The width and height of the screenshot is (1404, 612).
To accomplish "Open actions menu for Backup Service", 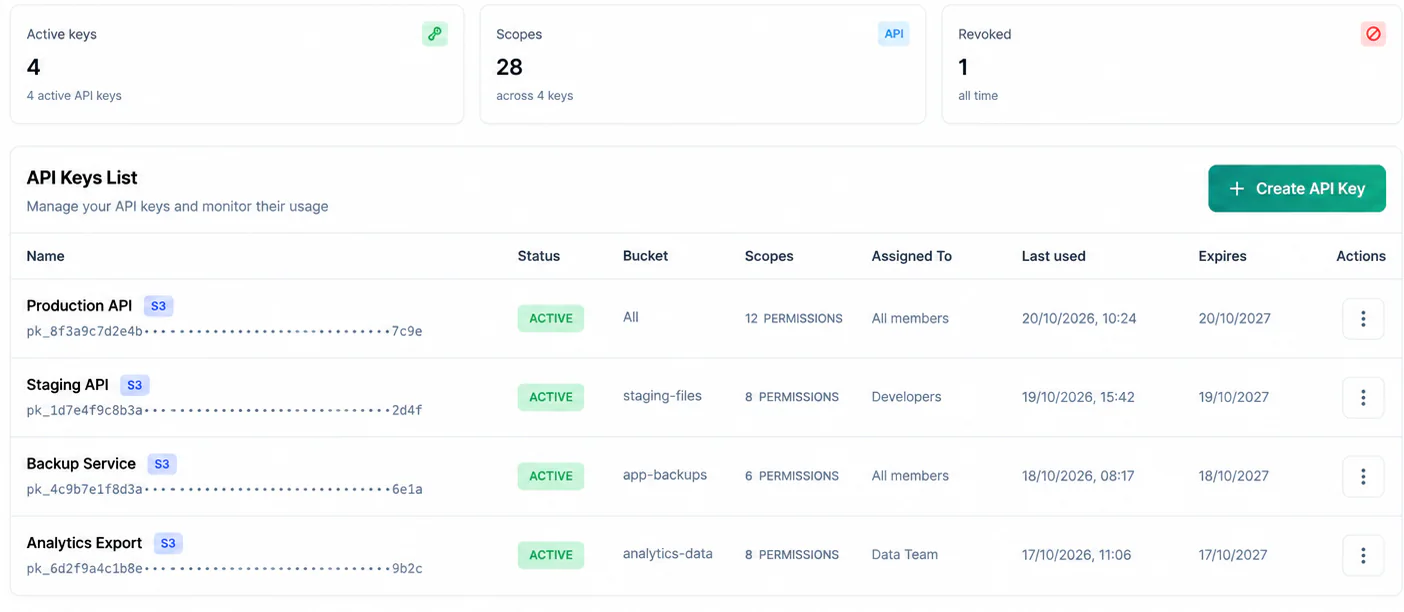I will 1363,476.
